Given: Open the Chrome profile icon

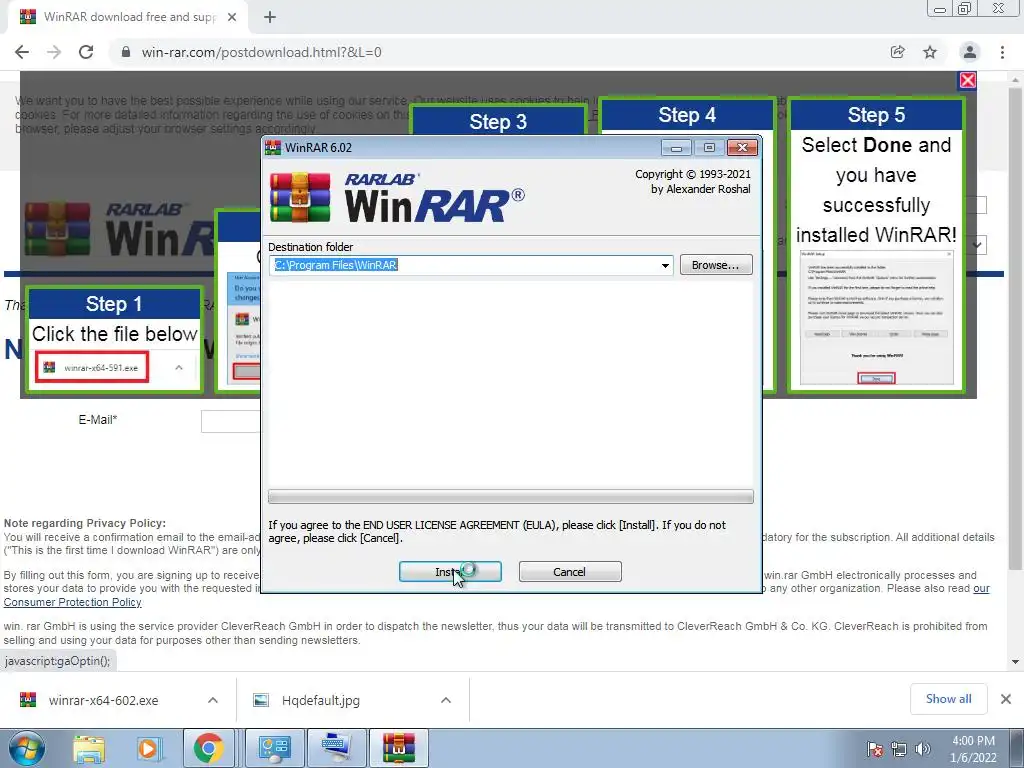Looking at the screenshot, I should click(x=969, y=52).
